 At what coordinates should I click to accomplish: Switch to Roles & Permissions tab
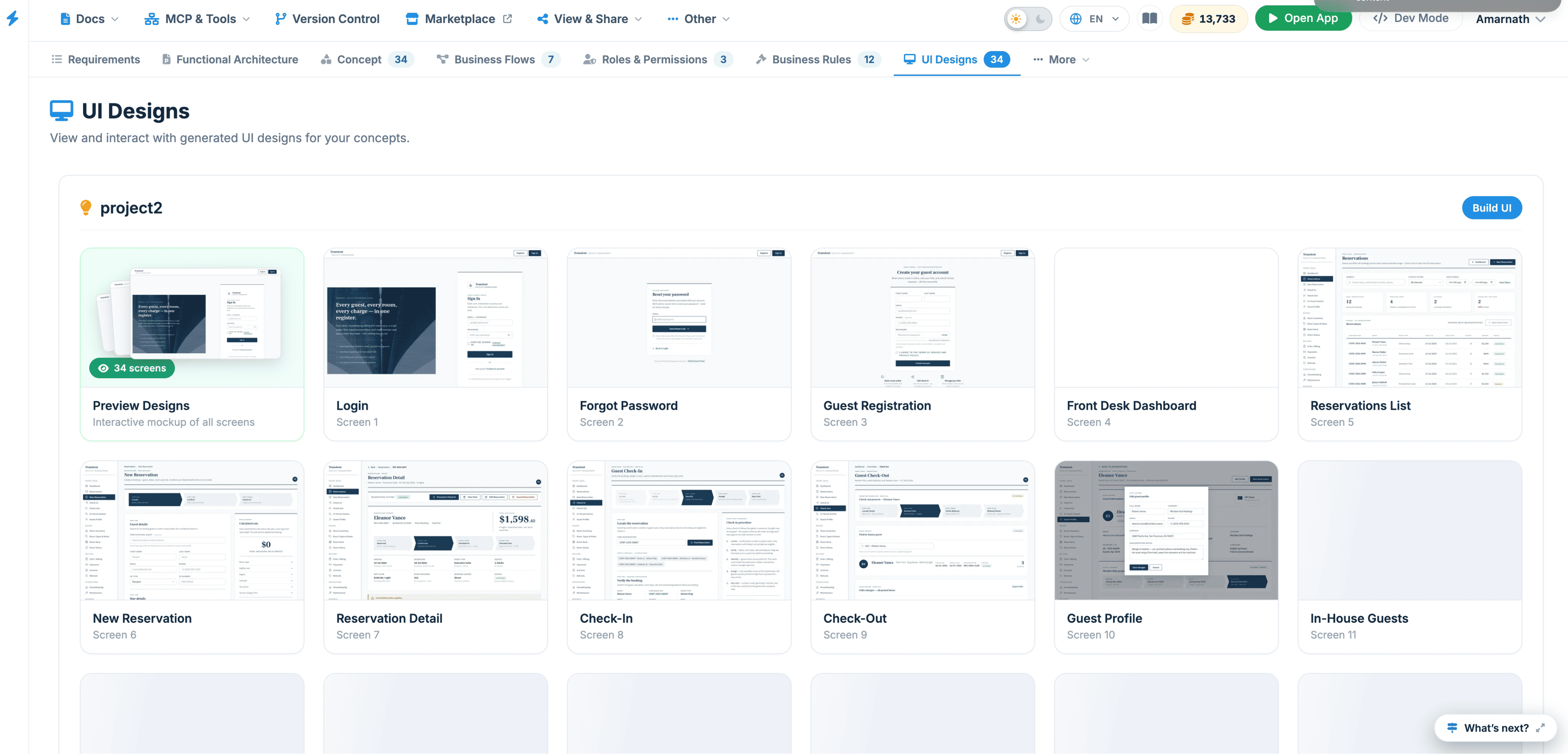(x=658, y=59)
